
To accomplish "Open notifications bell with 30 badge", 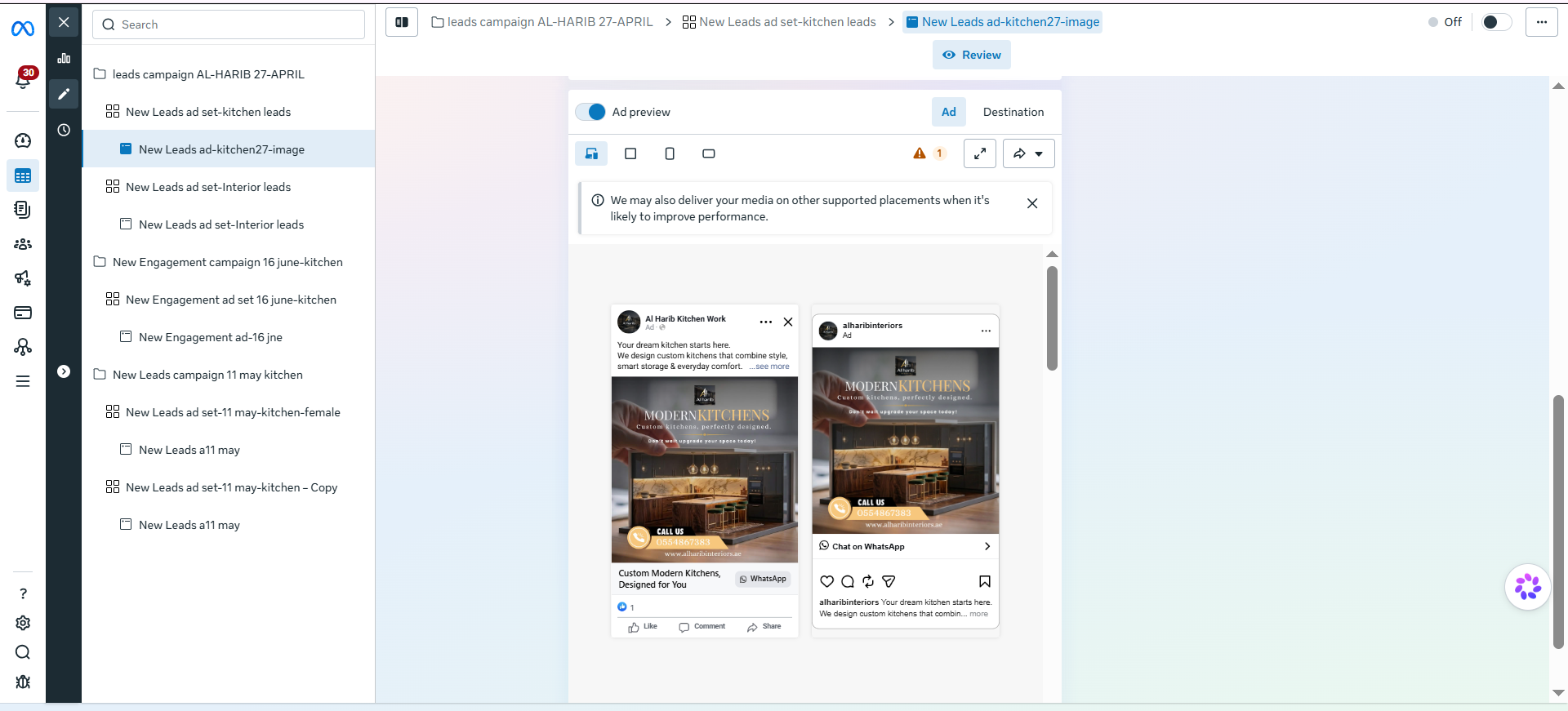I will click(24, 78).
